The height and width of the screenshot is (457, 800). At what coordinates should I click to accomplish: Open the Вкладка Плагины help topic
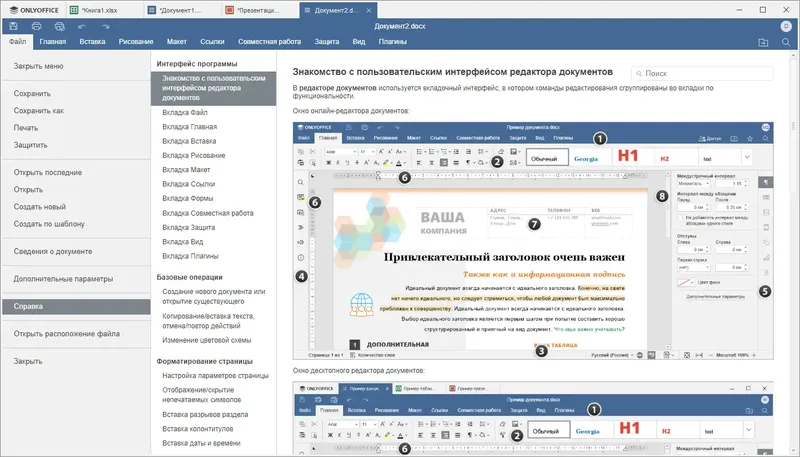(x=213, y=256)
